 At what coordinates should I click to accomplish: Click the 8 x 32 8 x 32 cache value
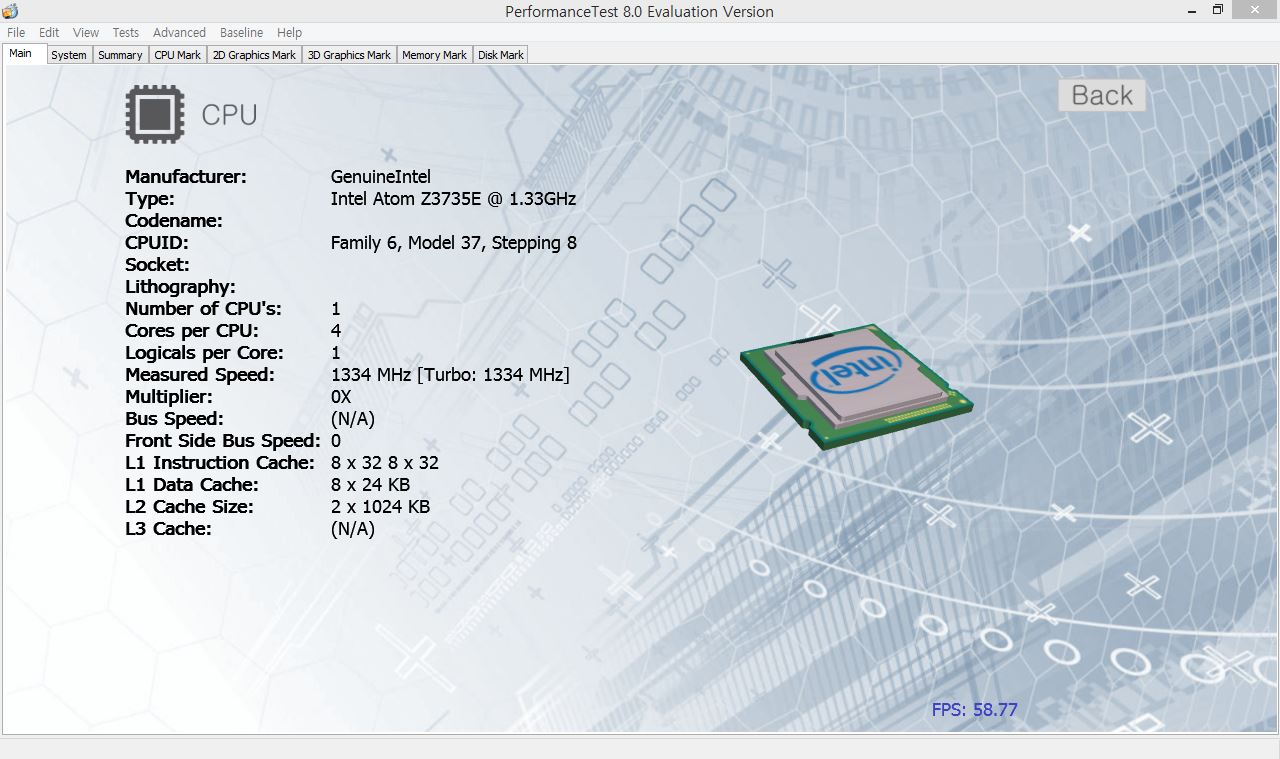click(385, 463)
